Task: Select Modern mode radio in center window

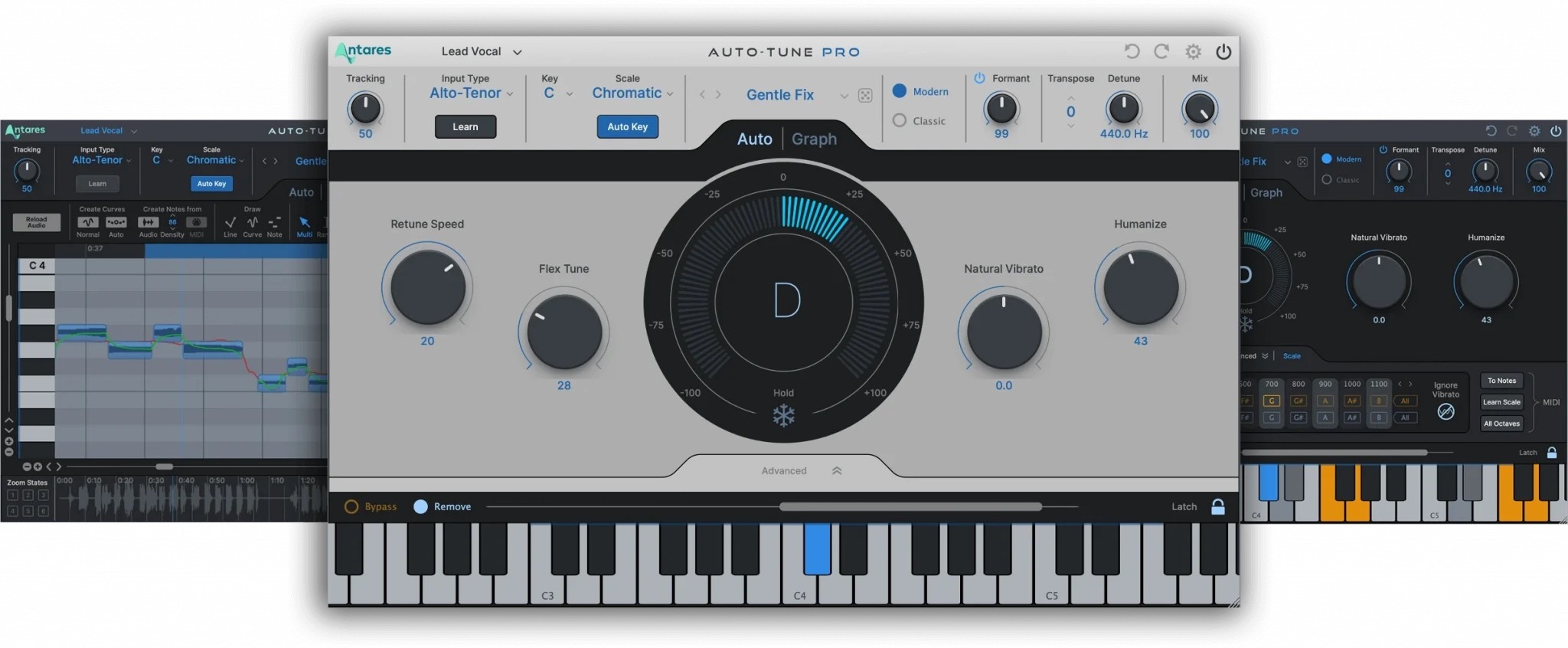Action: (x=900, y=91)
